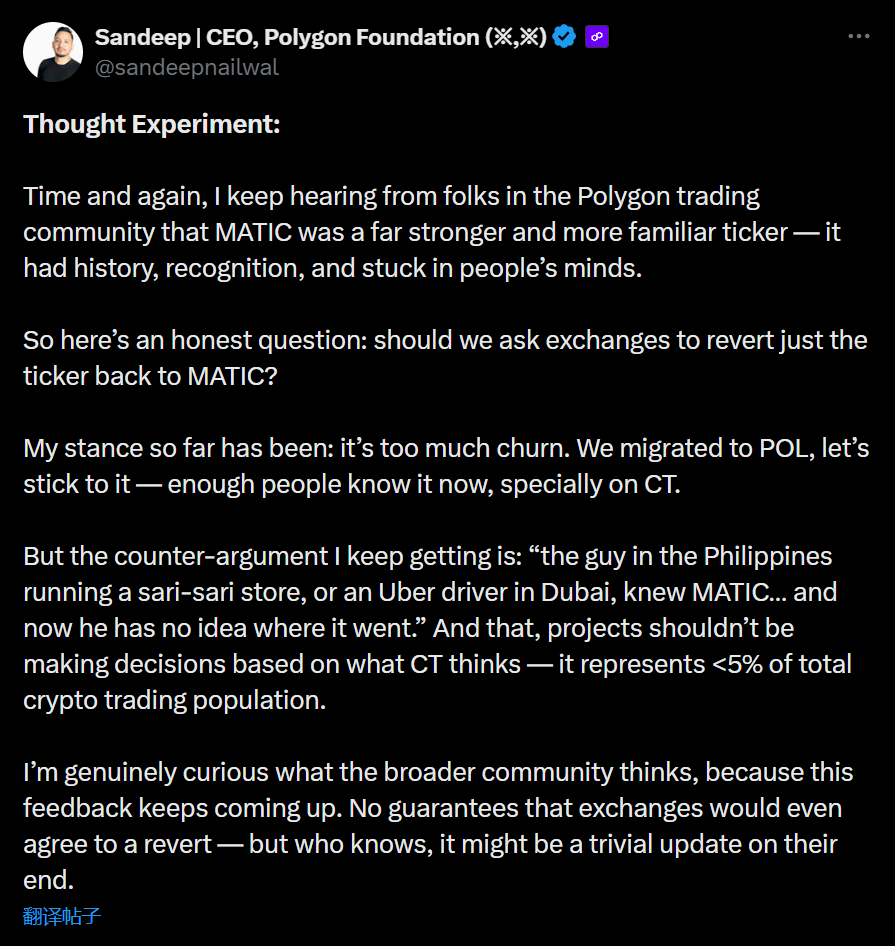
Task: Click the purple Polygon affiliation badge
Action: click(598, 38)
